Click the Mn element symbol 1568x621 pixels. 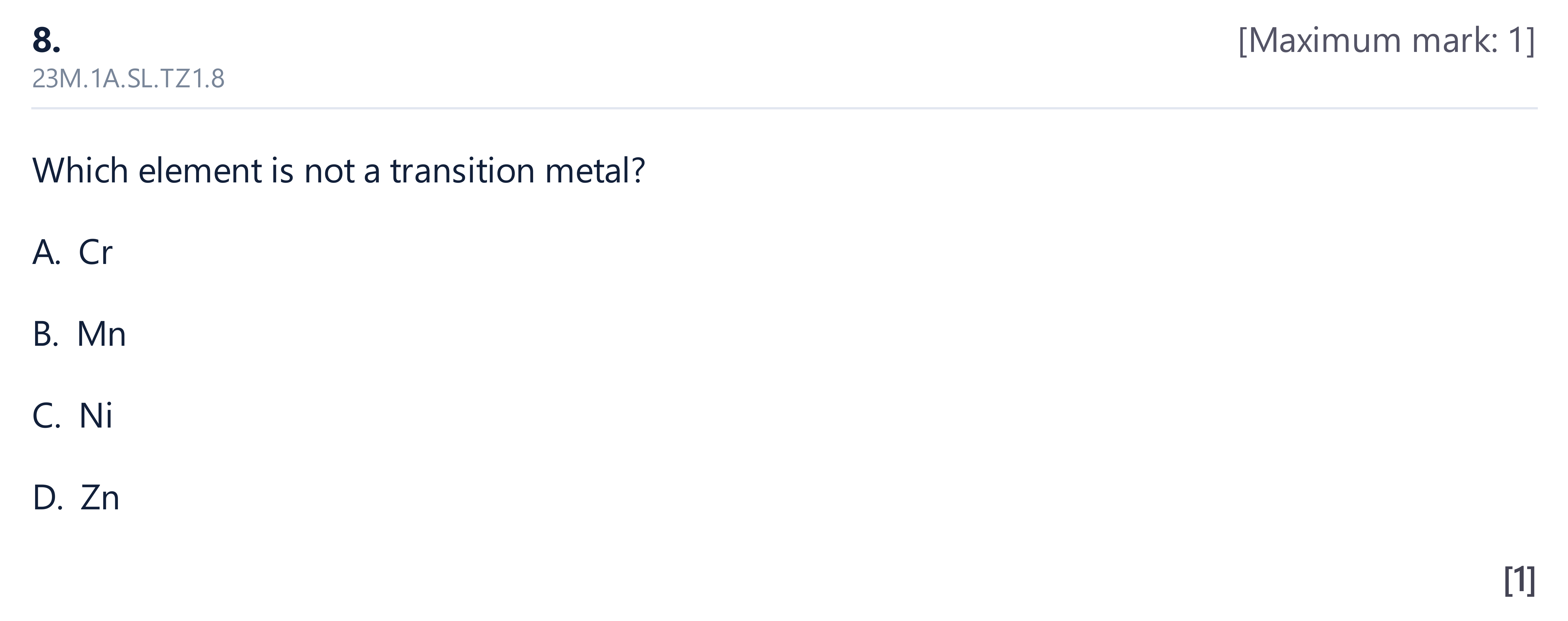pos(102,334)
